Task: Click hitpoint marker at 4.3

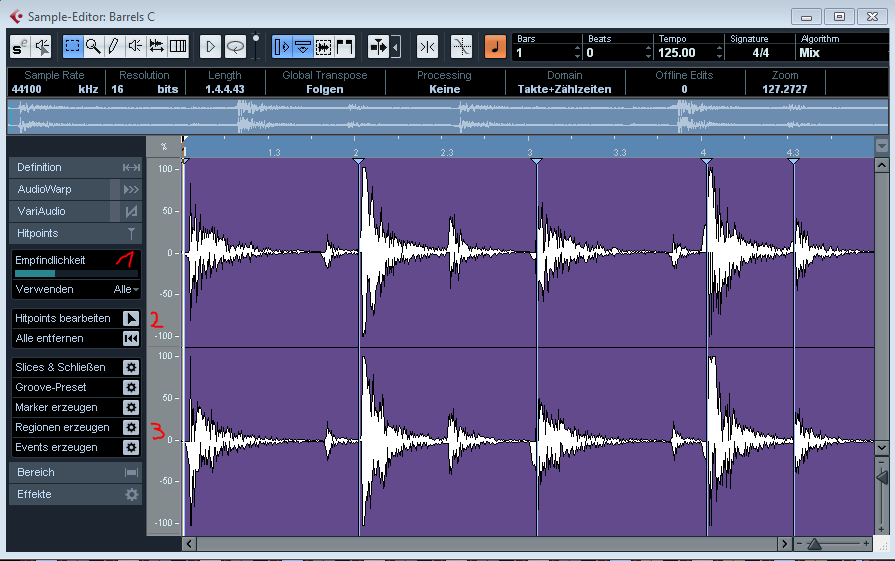Action: 793,162
